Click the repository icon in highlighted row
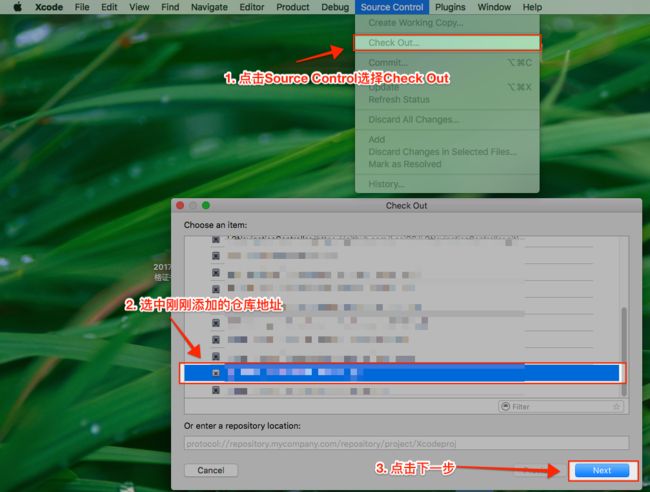 pyautogui.click(x=216, y=373)
